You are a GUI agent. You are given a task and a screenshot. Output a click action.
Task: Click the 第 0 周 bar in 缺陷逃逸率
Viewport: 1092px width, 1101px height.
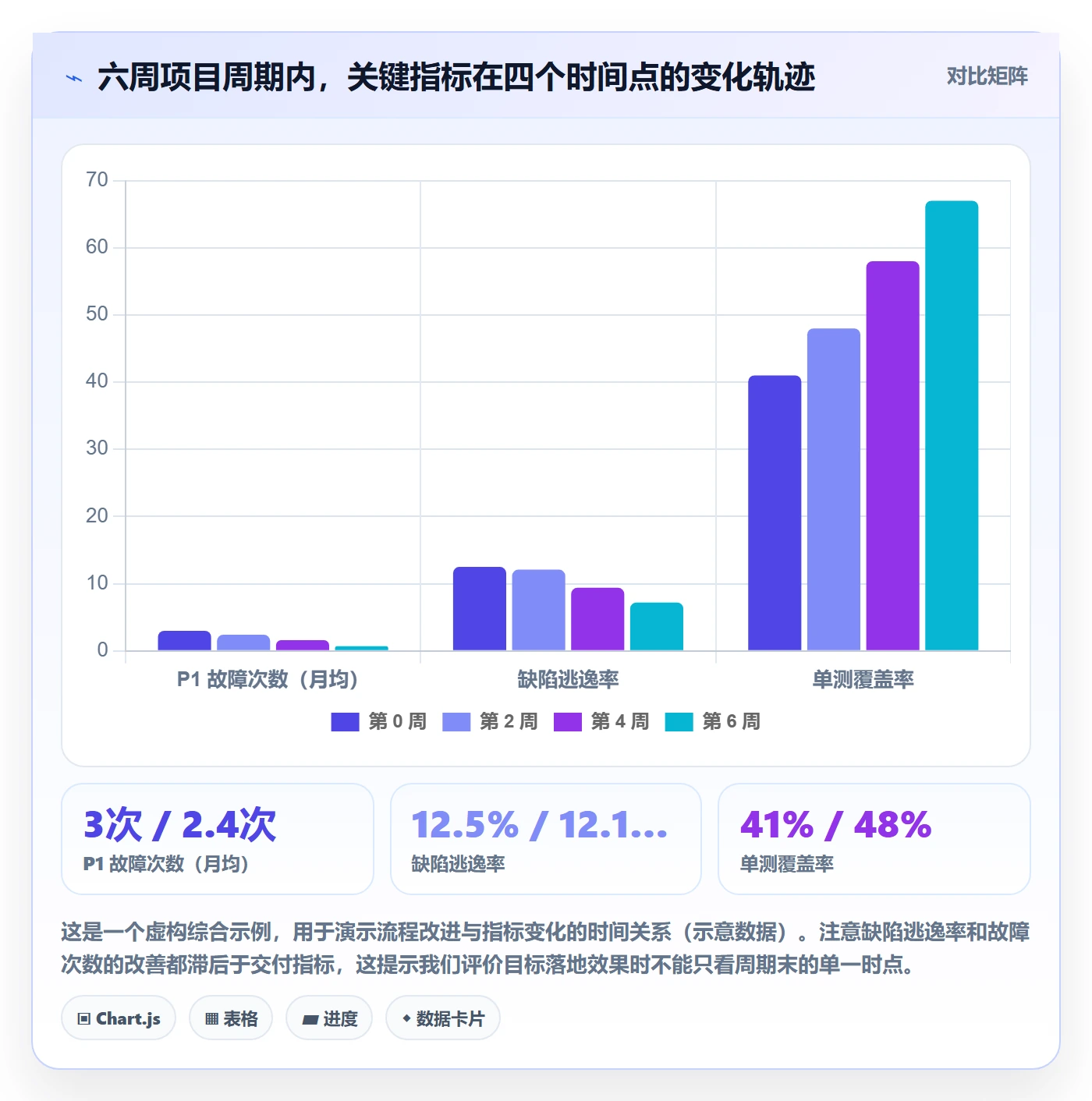point(480,608)
